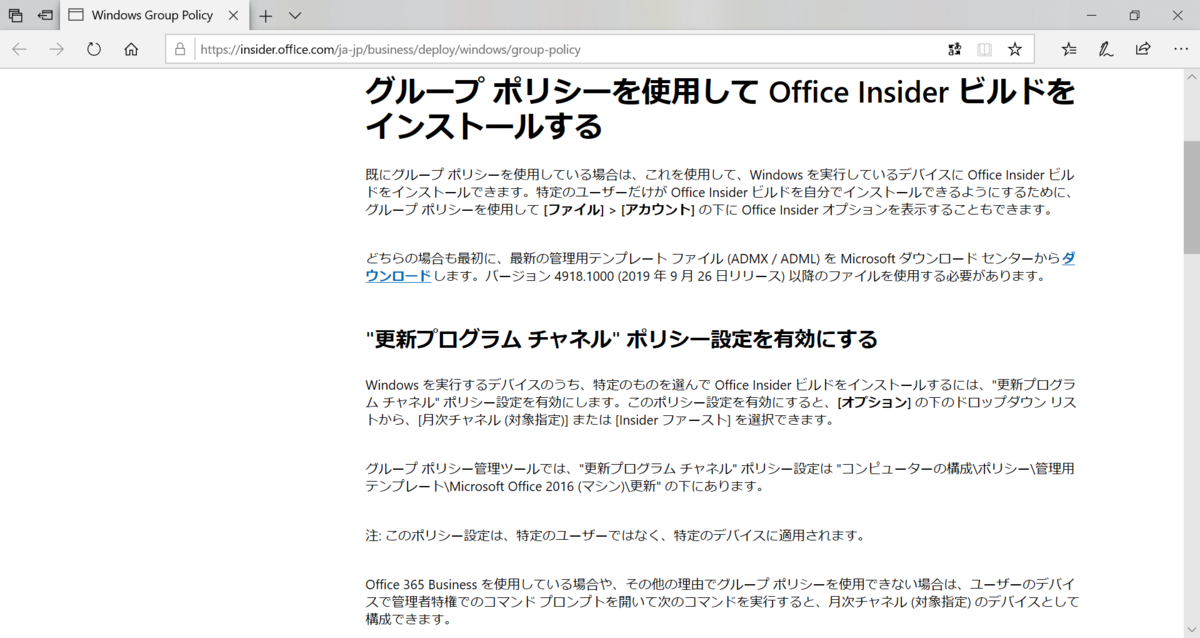Refresh the page with the reload icon

(94, 49)
